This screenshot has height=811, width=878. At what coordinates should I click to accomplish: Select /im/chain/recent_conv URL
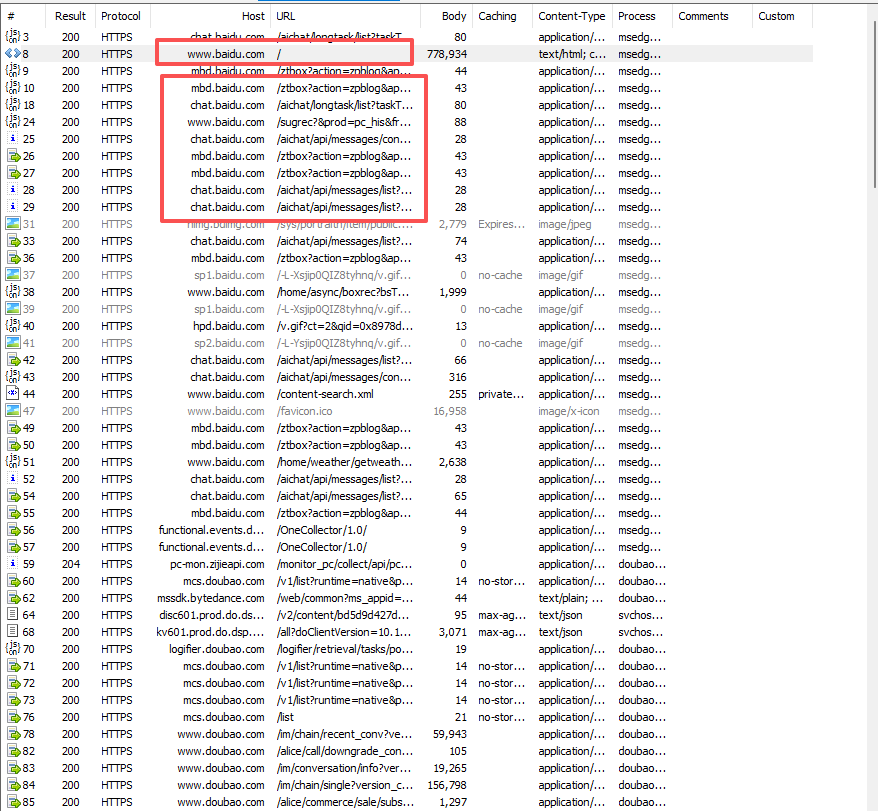click(x=344, y=734)
